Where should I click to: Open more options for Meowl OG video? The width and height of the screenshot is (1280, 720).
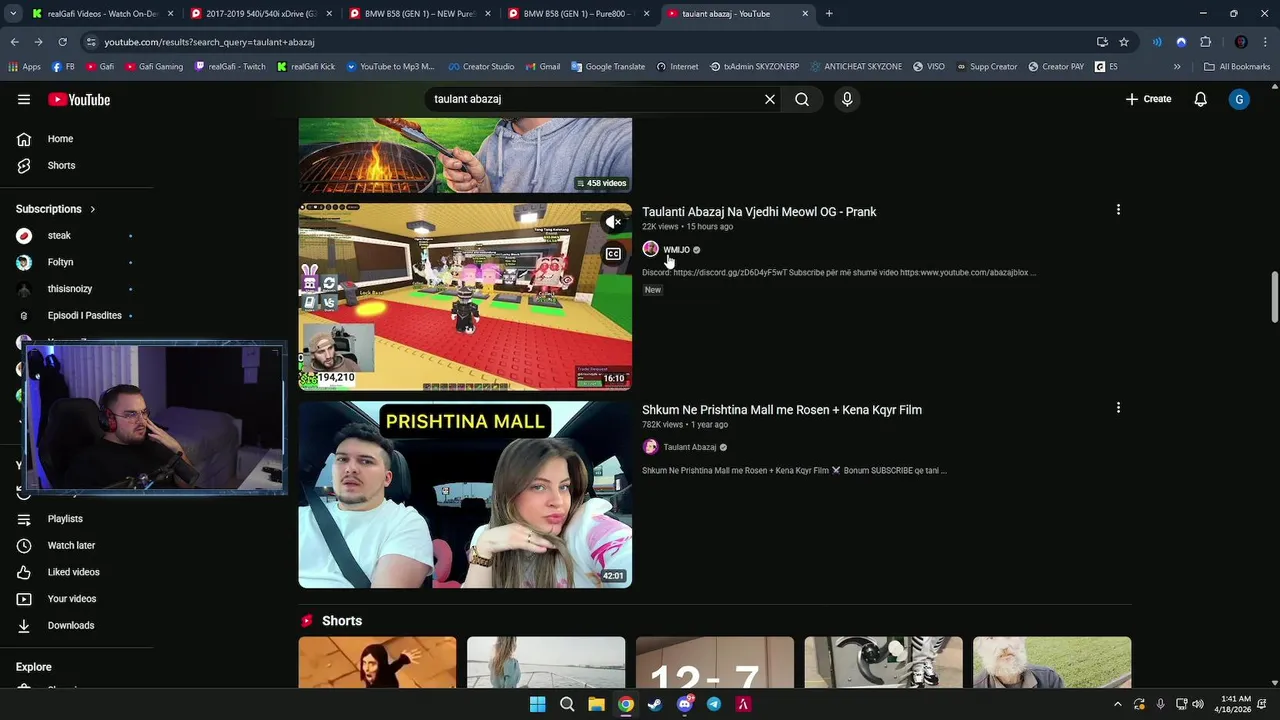pos(1118,210)
